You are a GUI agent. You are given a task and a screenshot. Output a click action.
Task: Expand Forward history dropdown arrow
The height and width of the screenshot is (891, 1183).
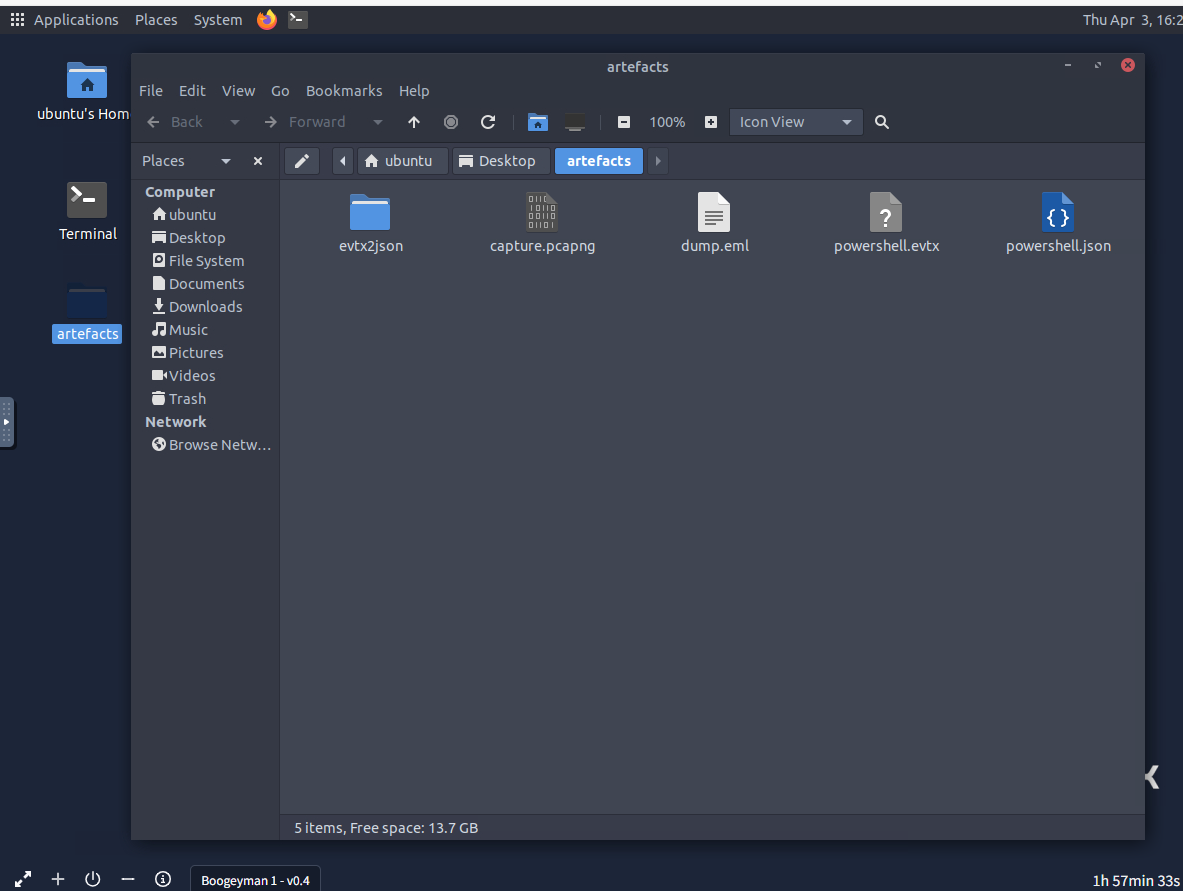[x=378, y=122]
